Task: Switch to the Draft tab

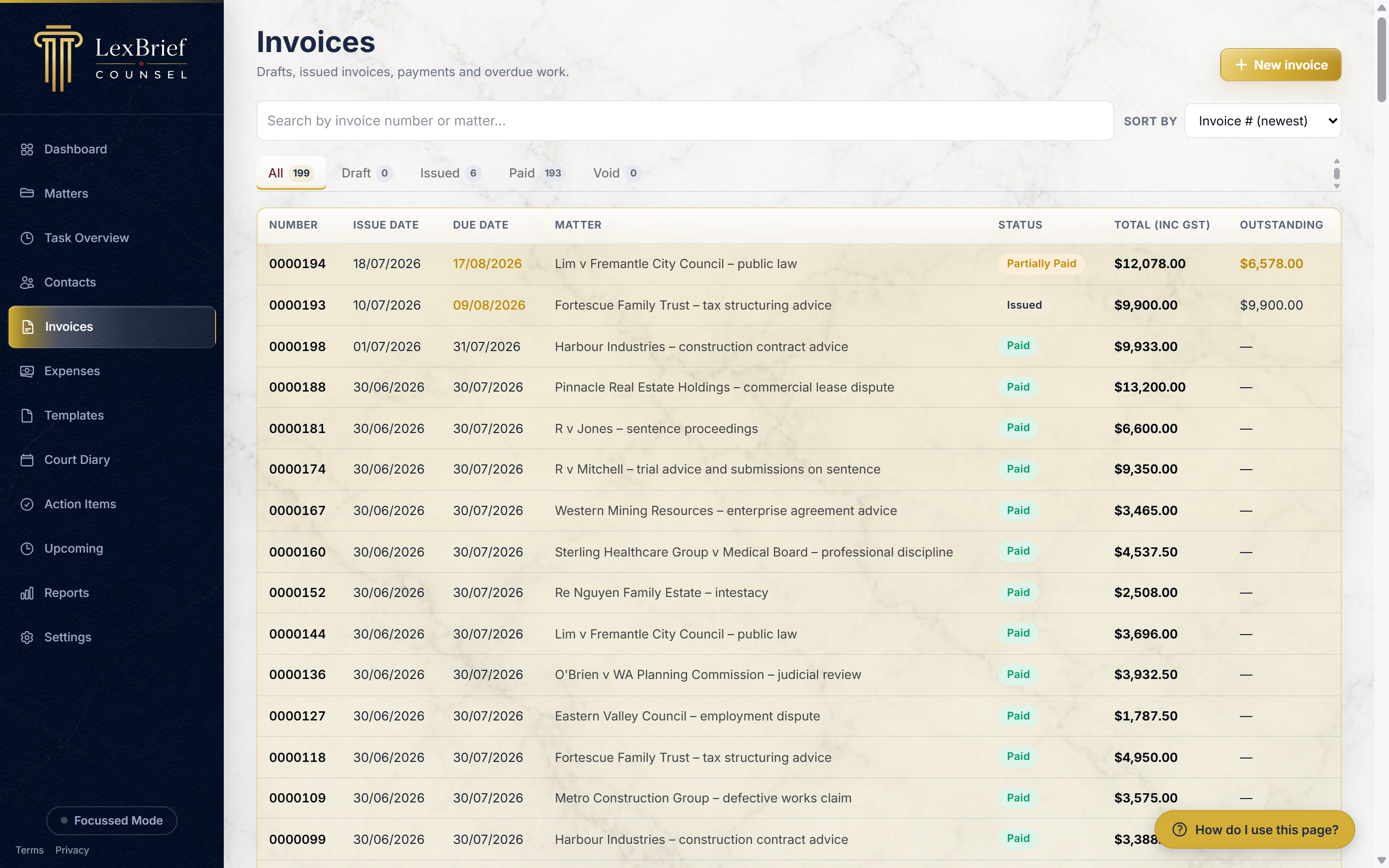Action: coord(367,173)
